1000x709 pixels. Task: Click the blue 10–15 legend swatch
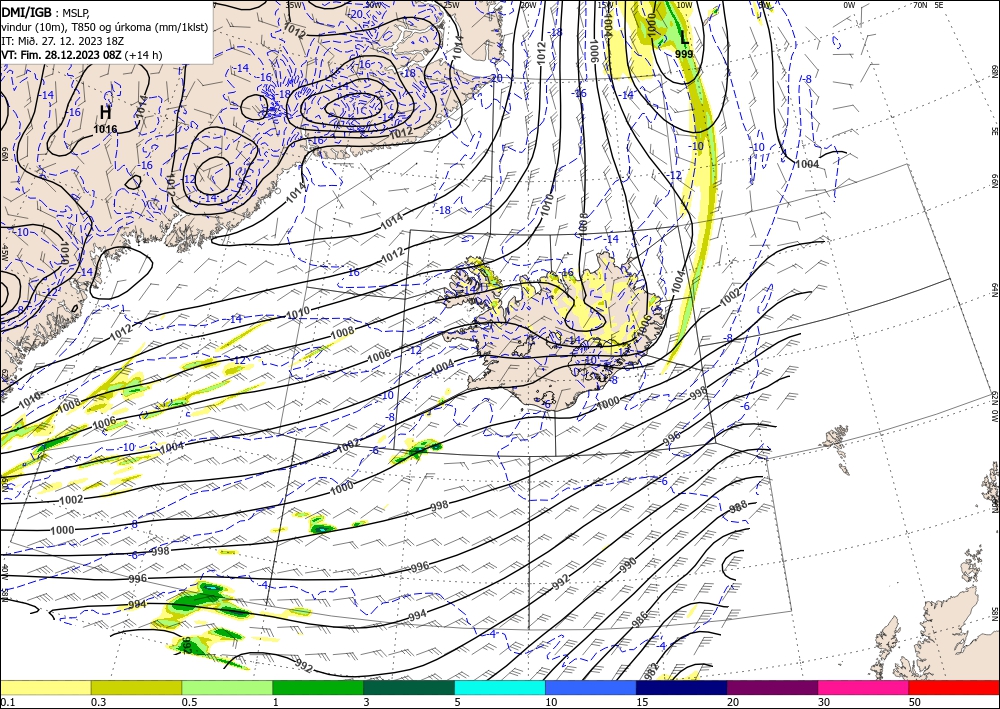click(x=591, y=687)
